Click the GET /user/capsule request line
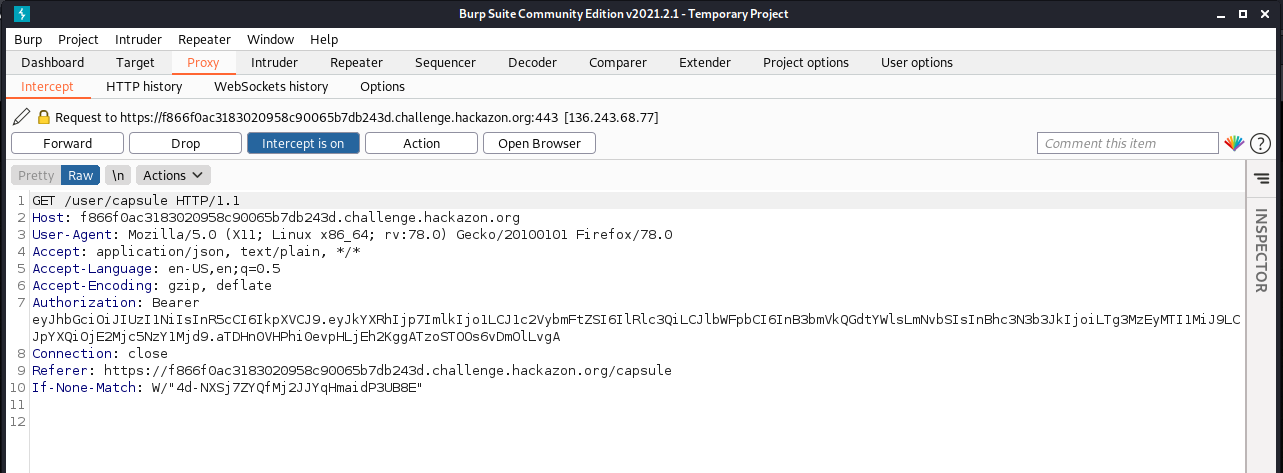 (136, 201)
